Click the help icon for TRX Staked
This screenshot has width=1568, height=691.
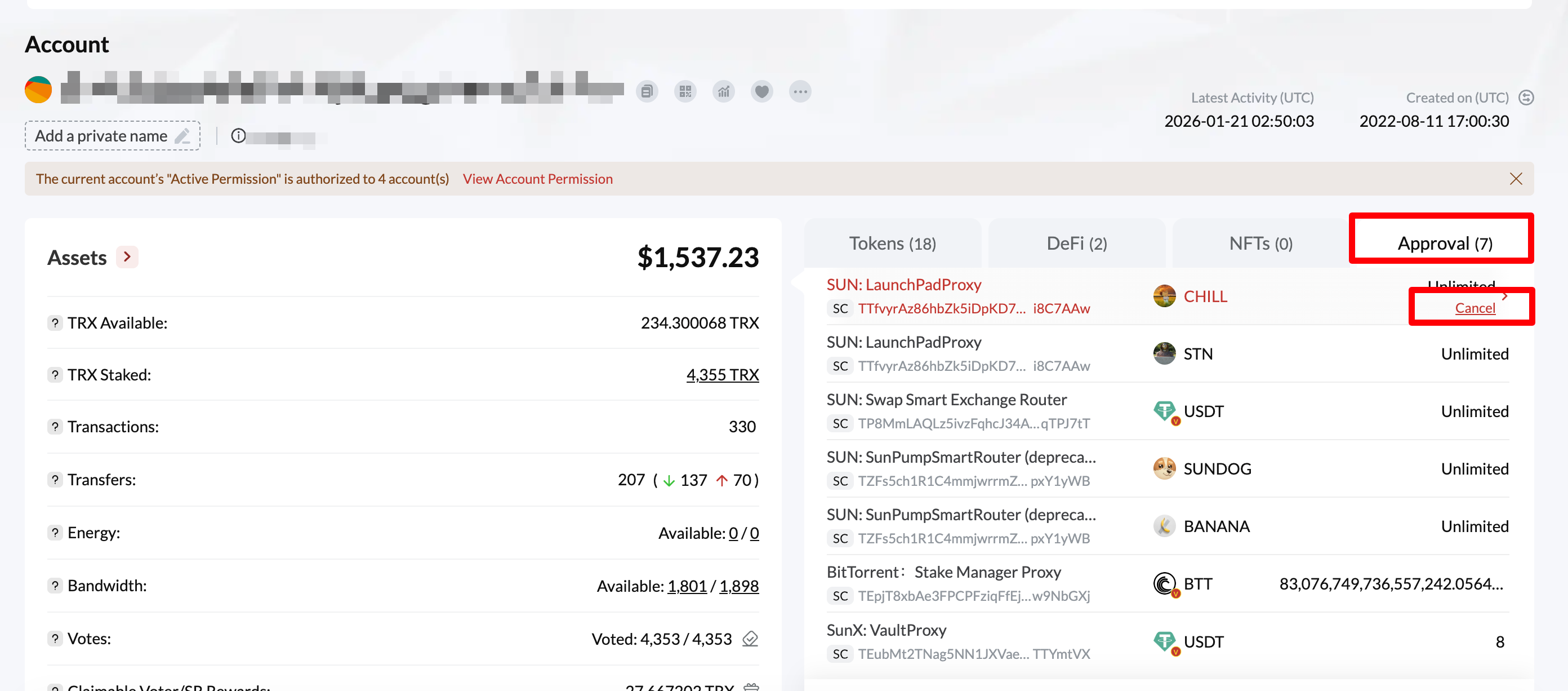click(x=55, y=374)
